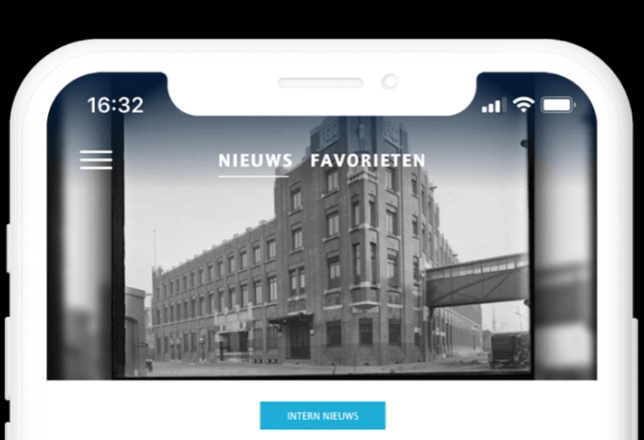This screenshot has width=644, height=440.
Task: Tap the cellular signal bars icon
Action: click(x=492, y=106)
